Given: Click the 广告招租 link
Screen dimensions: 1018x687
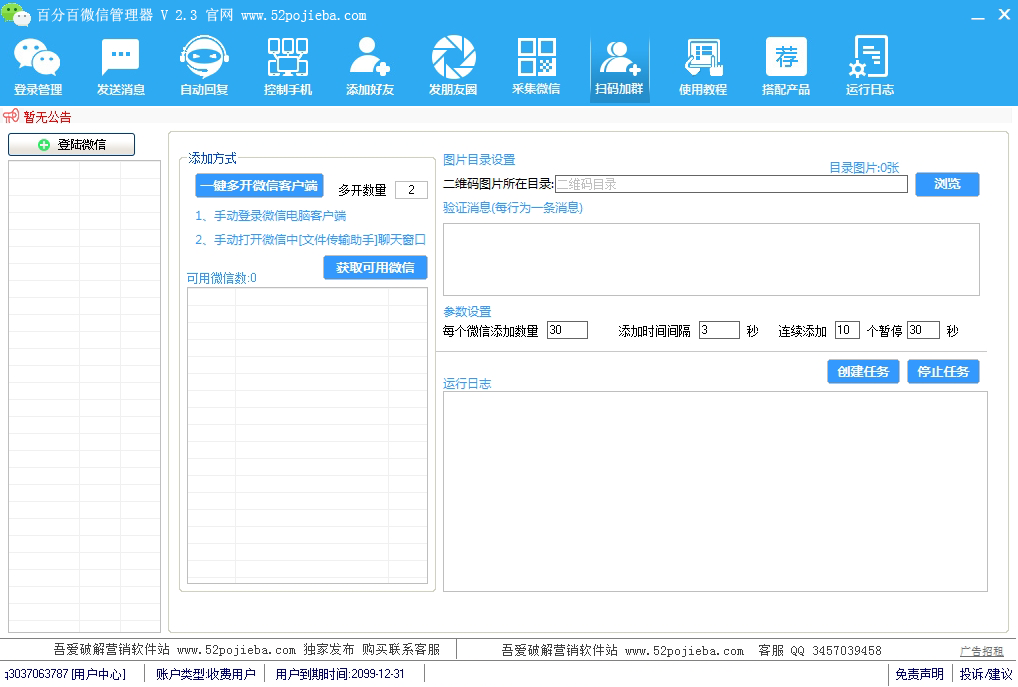Looking at the screenshot, I should [981, 651].
